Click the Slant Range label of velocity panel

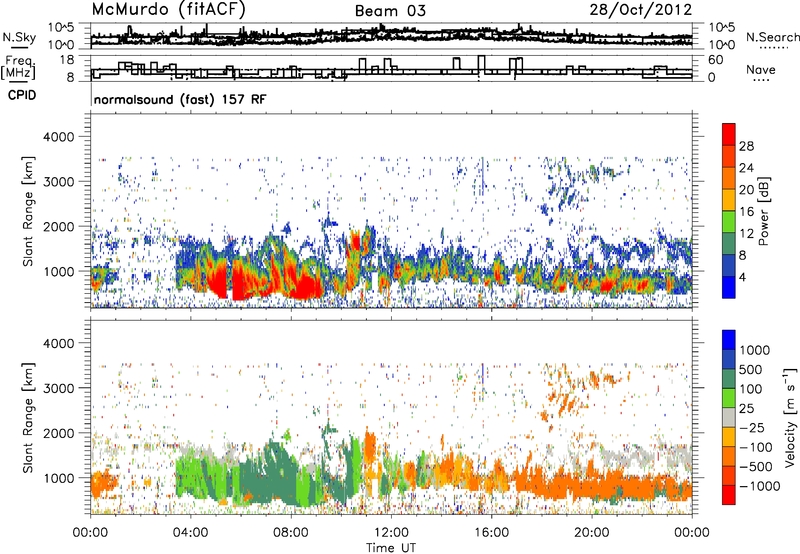tap(28, 417)
